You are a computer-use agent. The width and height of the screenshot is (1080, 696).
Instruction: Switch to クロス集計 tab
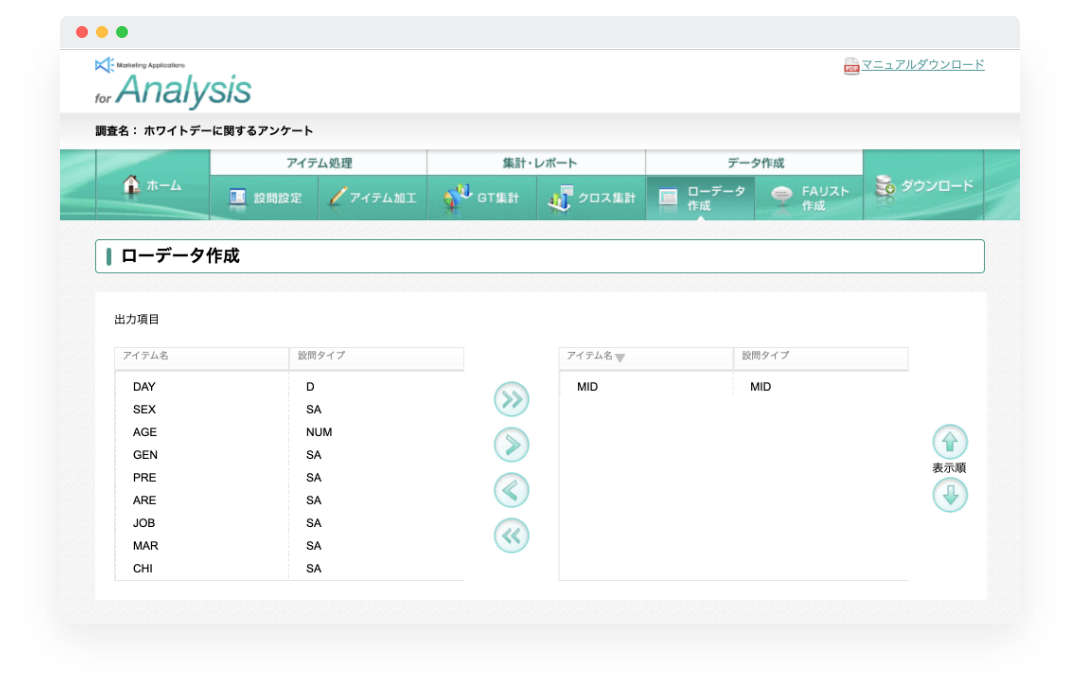click(x=592, y=198)
